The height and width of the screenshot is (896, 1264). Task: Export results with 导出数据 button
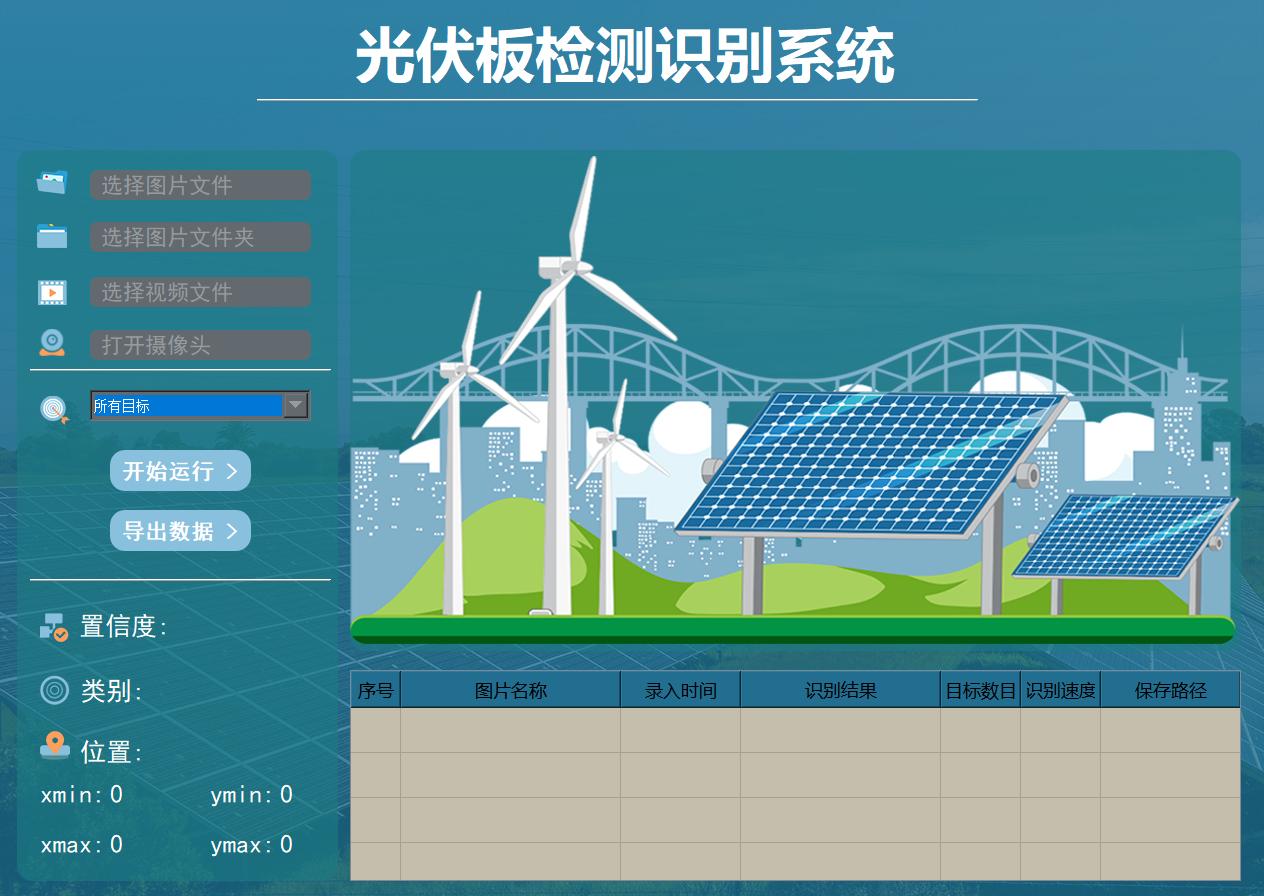pyautogui.click(x=180, y=531)
